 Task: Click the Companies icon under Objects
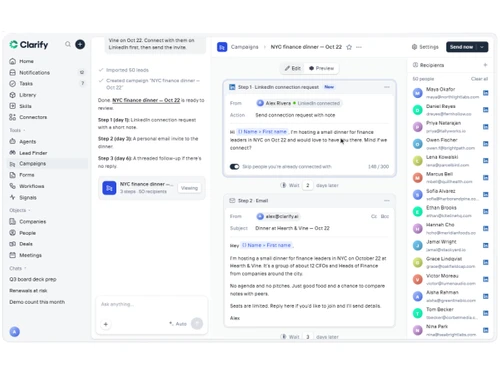tap(13, 221)
